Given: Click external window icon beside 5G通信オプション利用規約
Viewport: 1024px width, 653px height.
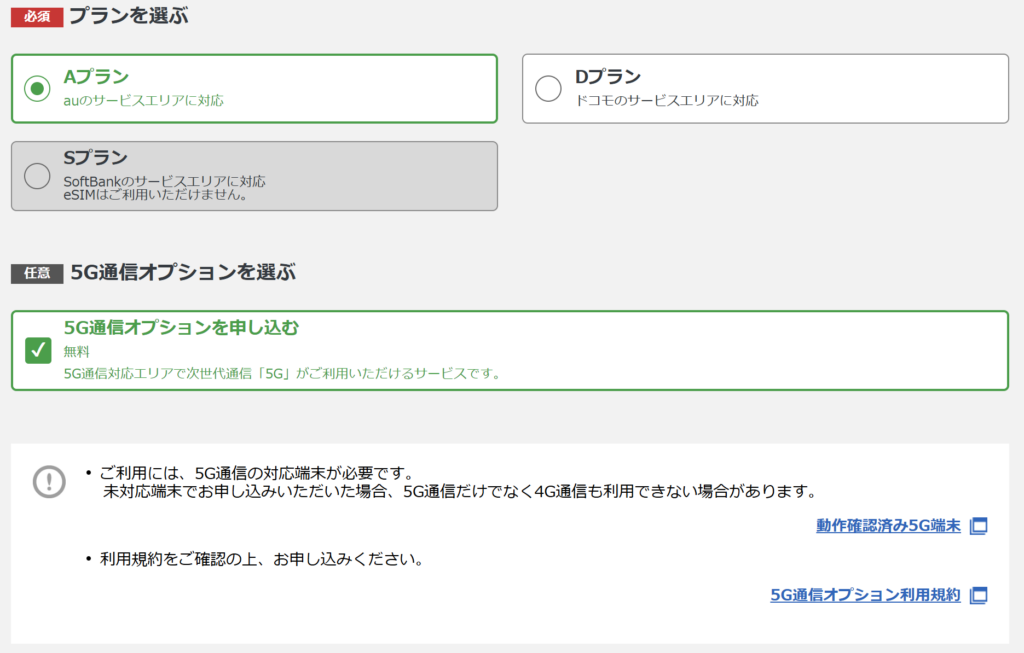Looking at the screenshot, I should [x=978, y=595].
